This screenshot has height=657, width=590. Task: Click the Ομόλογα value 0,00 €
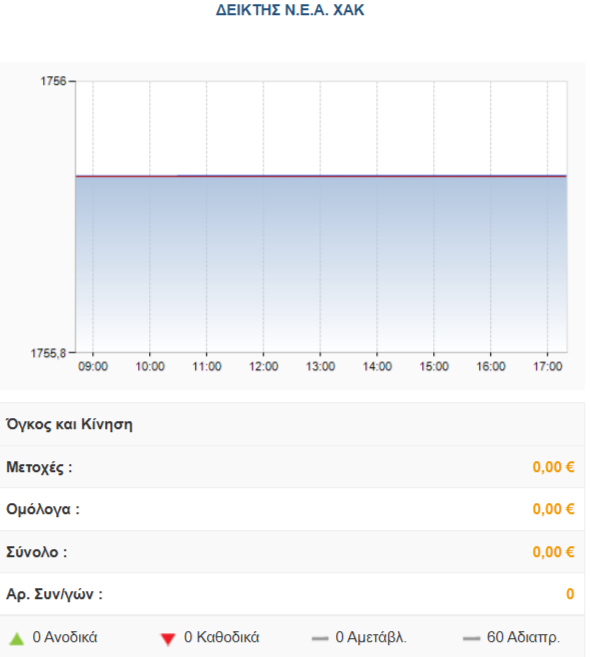pyautogui.click(x=553, y=509)
